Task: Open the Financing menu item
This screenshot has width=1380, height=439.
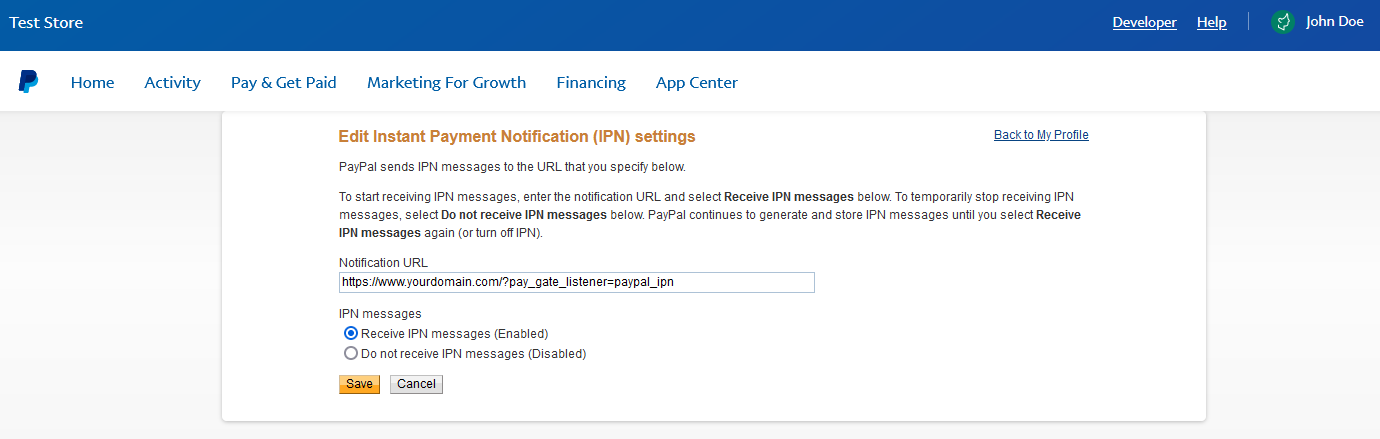Action: (x=591, y=83)
